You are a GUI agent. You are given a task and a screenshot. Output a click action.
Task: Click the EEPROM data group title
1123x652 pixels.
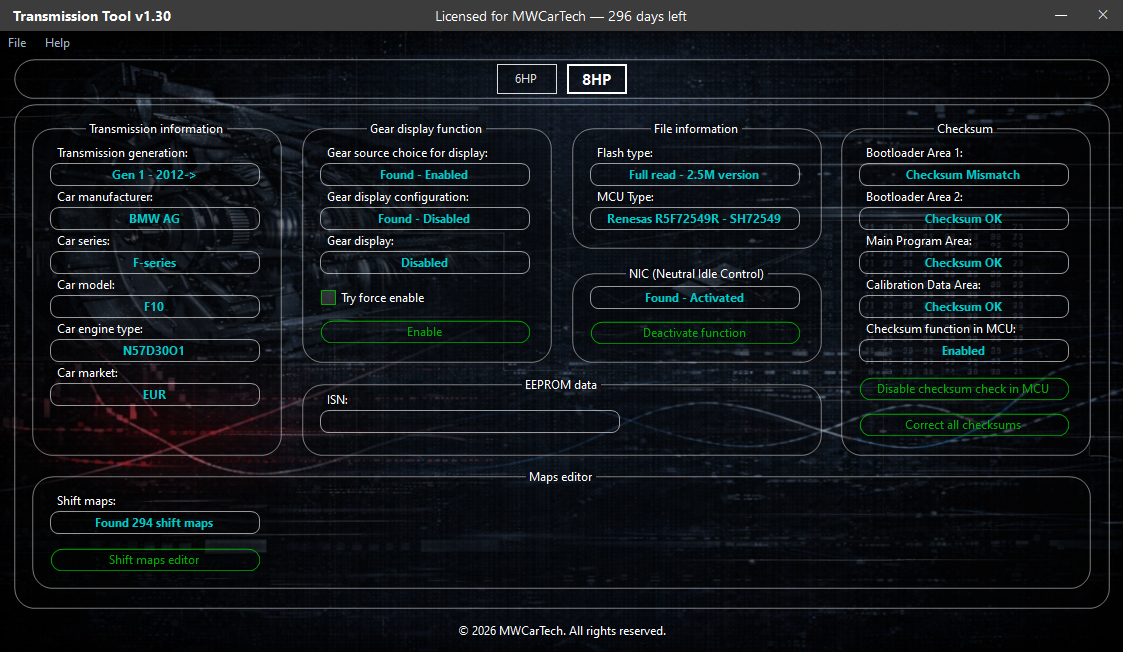[561, 385]
